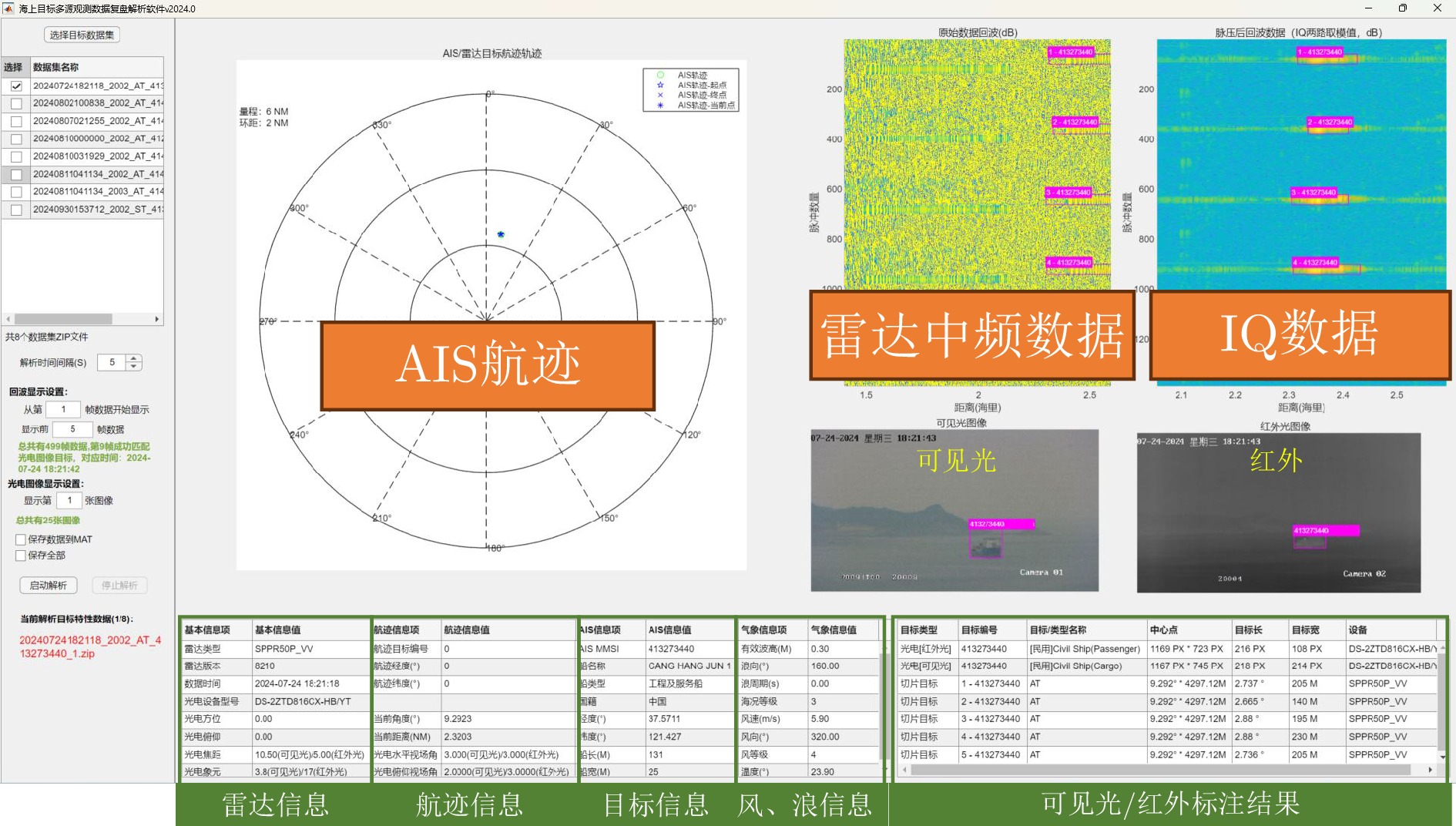Check the 保存数据到MAT checkbox
Screen dimensions: 1456x826
point(21,539)
